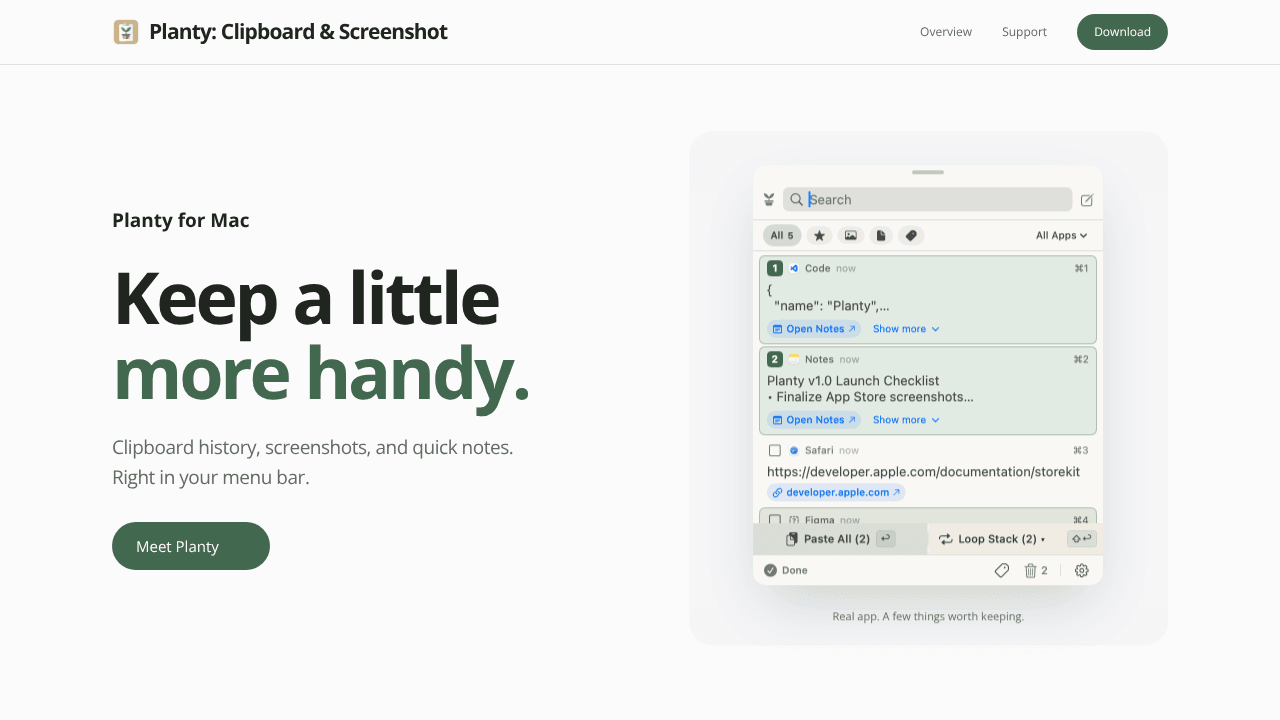The height and width of the screenshot is (720, 1280).
Task: Click the shift-return shortcut key icon
Action: coord(1082,539)
